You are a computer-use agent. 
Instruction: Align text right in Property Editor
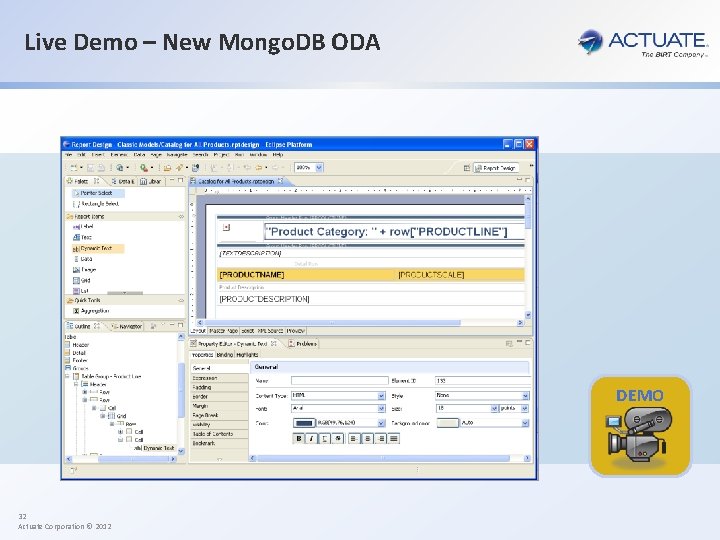point(381,439)
